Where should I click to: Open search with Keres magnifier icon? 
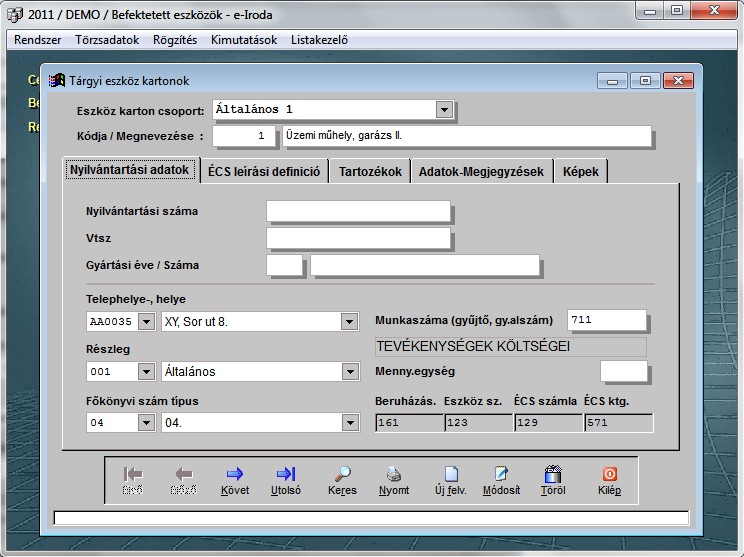[342, 479]
